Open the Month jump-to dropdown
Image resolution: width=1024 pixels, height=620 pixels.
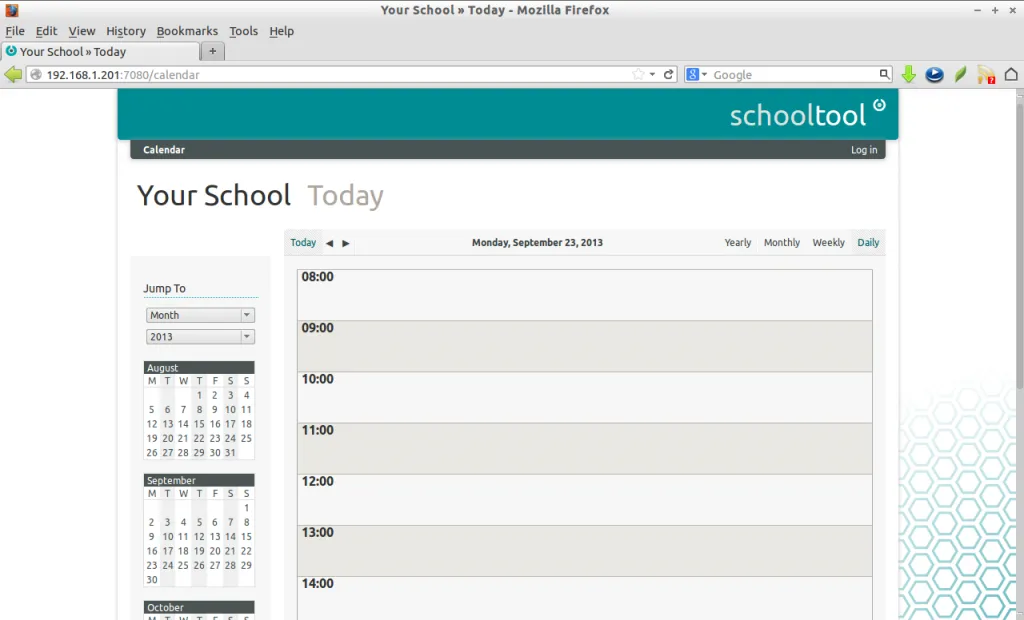tap(200, 314)
